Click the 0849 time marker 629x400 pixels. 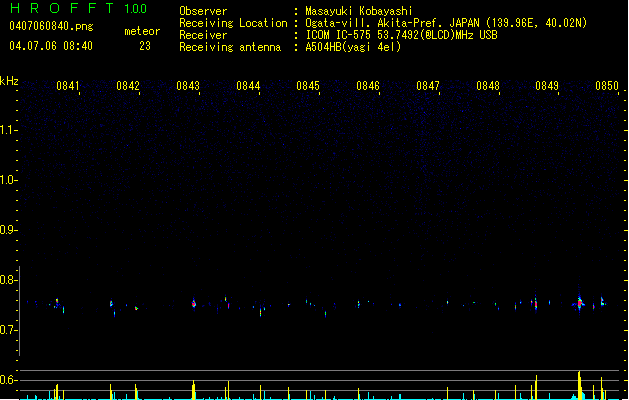coord(547,86)
